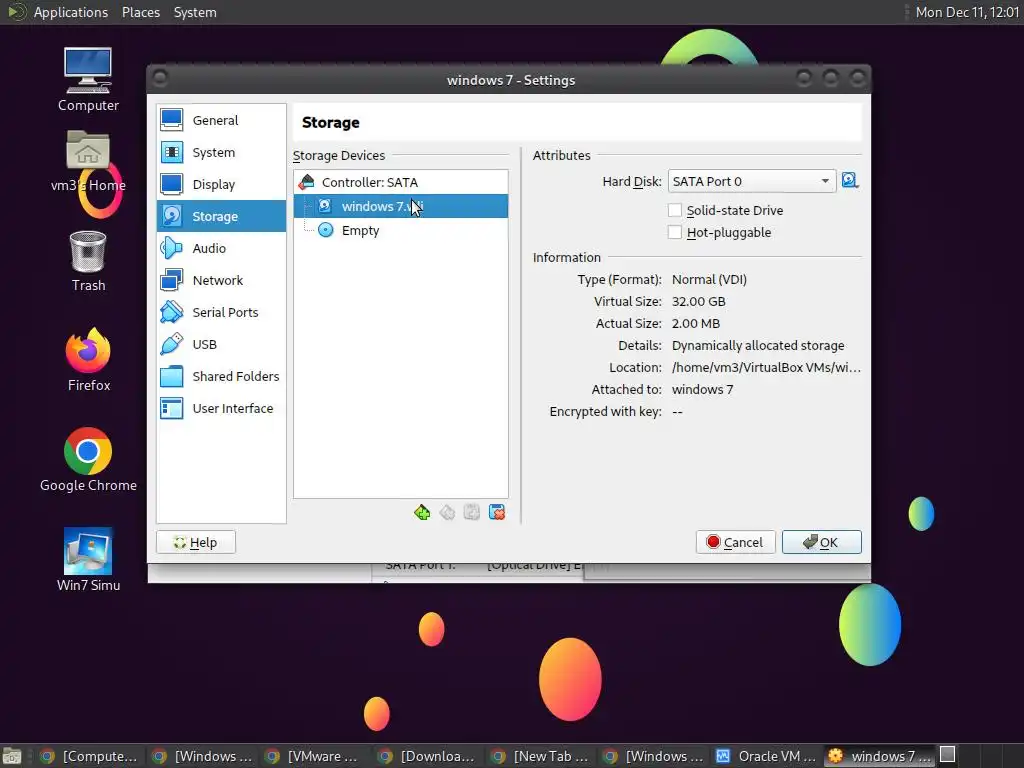
Task: Switch to the [VMware ... taskbar window
Action: click(x=313, y=756)
